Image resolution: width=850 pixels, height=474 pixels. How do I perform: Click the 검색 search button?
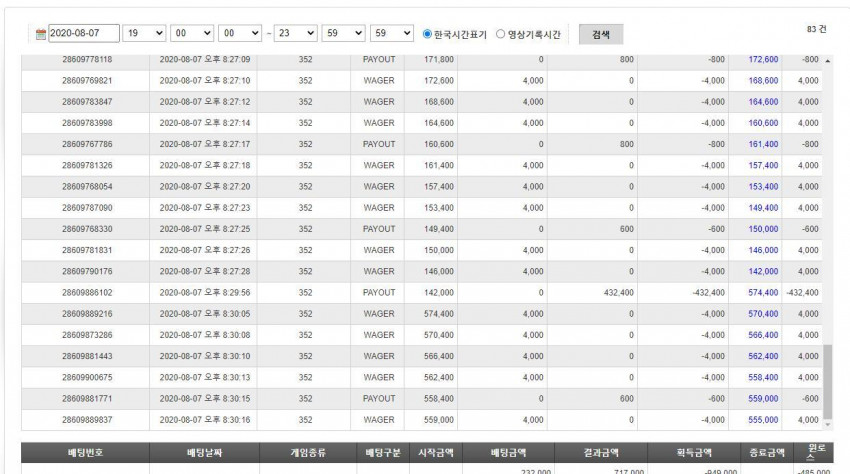coord(601,34)
